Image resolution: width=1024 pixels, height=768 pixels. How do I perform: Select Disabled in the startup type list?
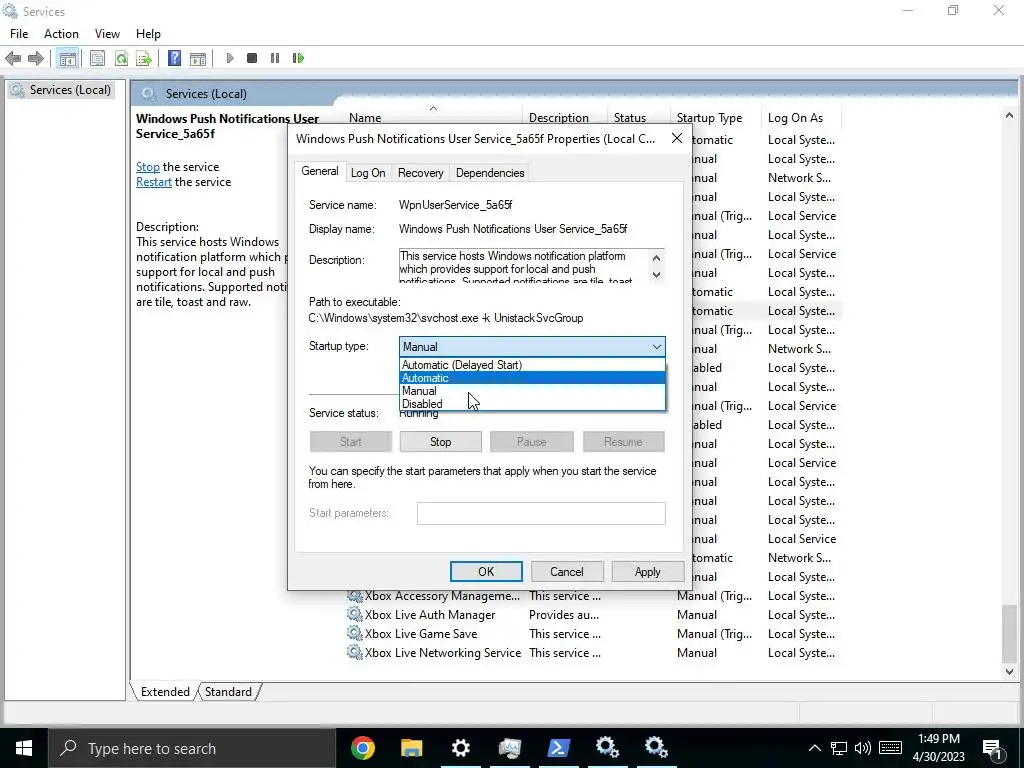(532, 404)
